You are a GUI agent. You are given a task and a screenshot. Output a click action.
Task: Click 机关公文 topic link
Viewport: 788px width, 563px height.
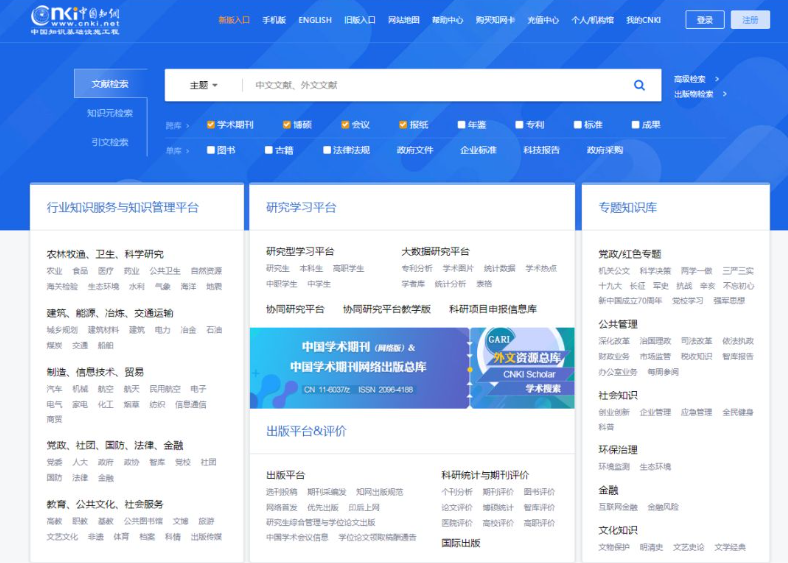(614, 271)
